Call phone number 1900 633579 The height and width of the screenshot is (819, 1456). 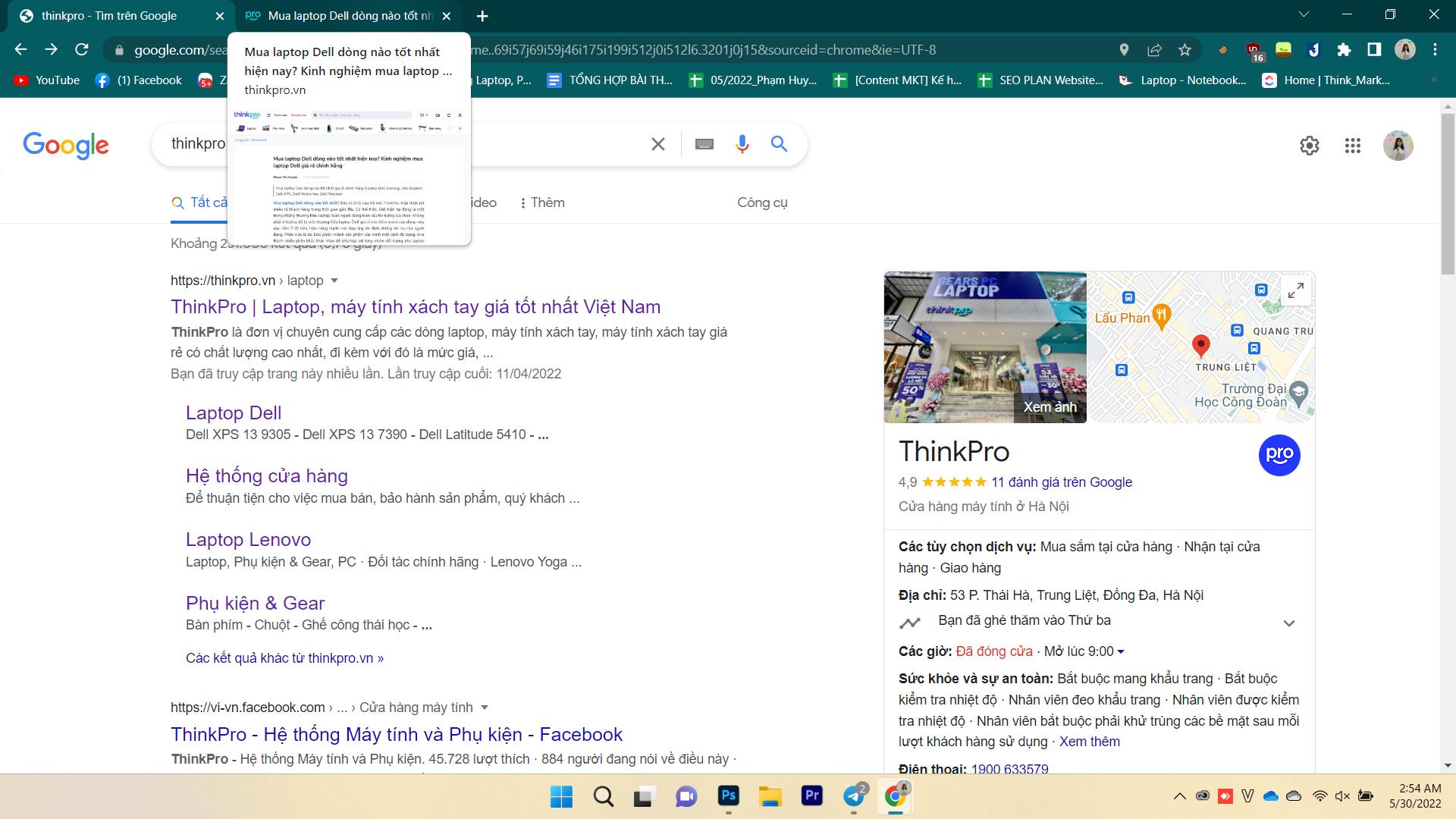(1009, 768)
